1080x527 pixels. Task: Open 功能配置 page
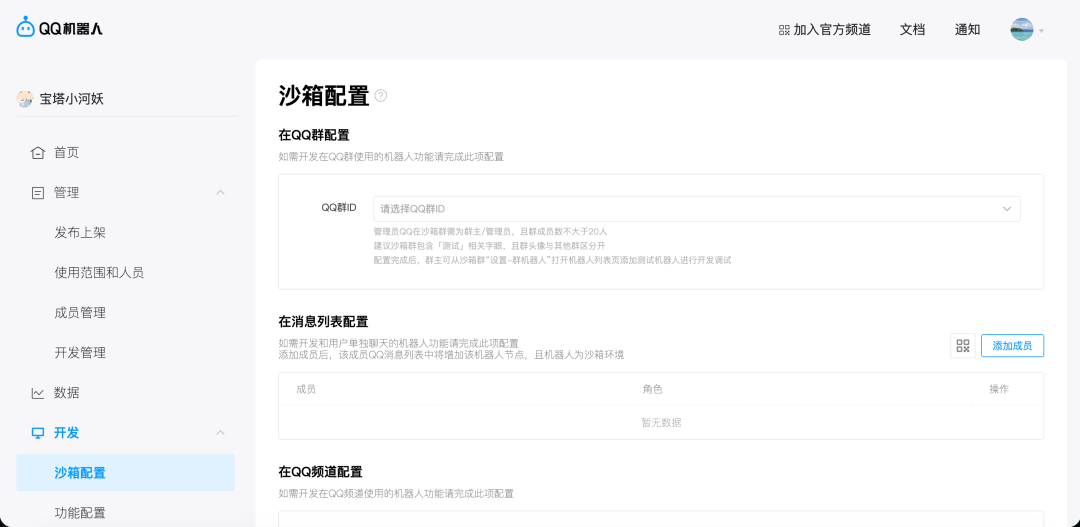(x=80, y=513)
